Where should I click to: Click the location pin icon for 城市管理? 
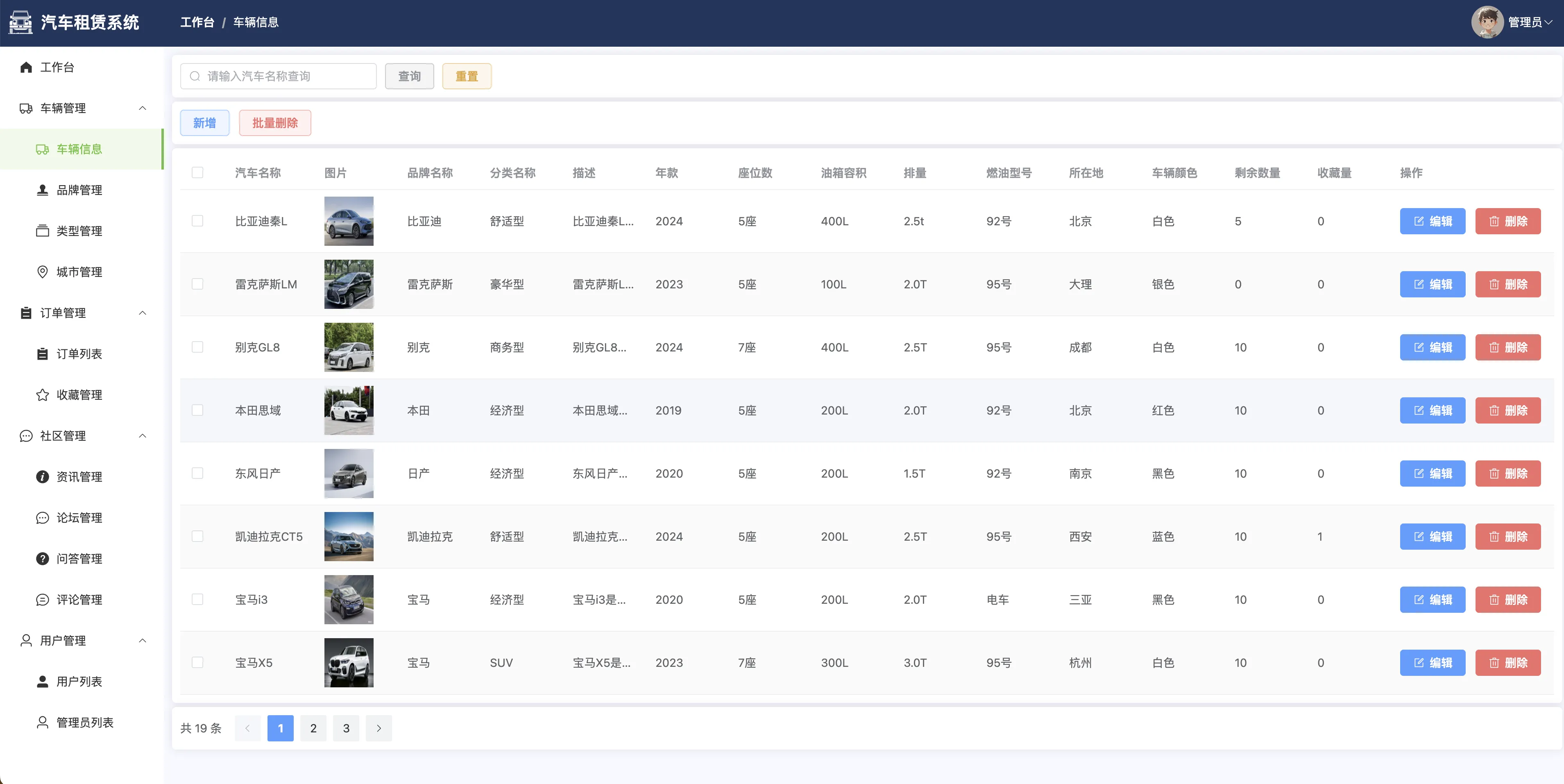click(43, 272)
